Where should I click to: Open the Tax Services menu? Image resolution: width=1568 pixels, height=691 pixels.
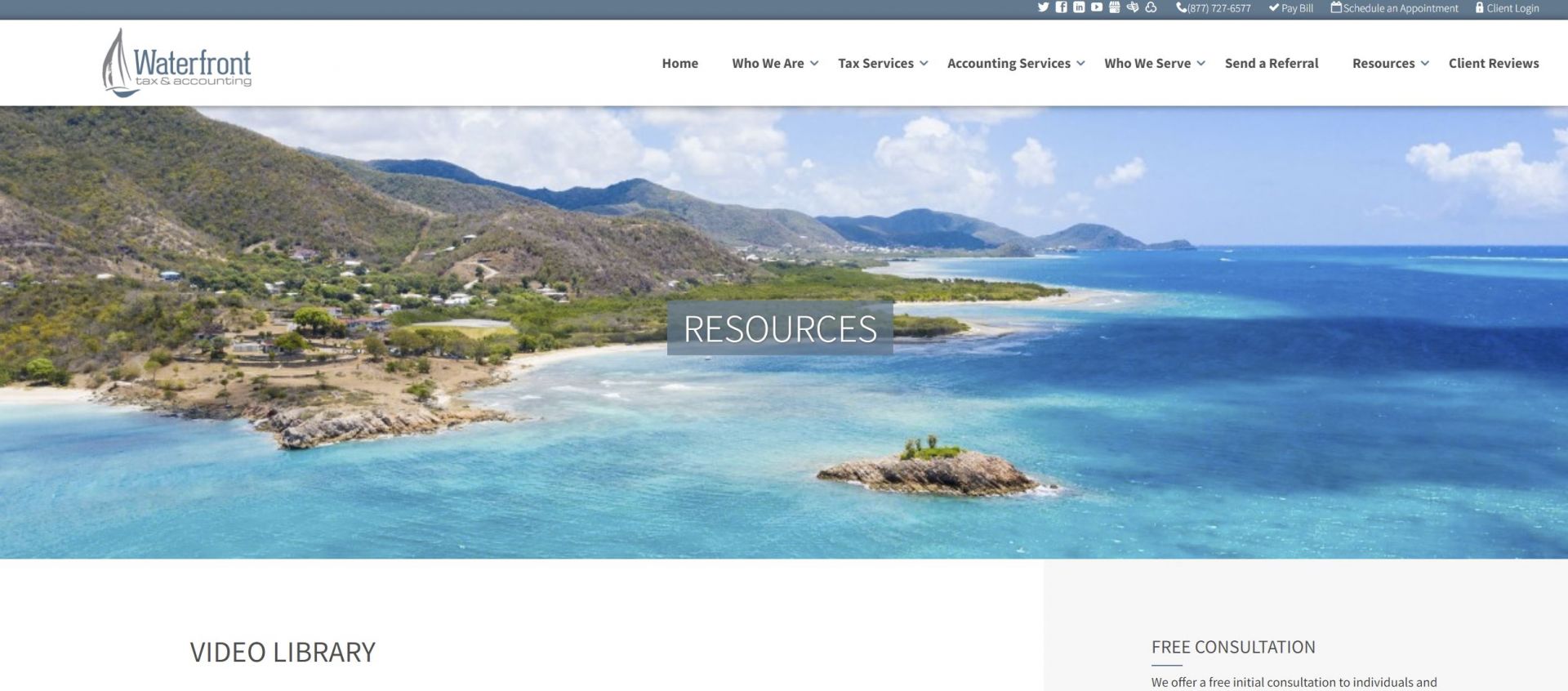875,63
